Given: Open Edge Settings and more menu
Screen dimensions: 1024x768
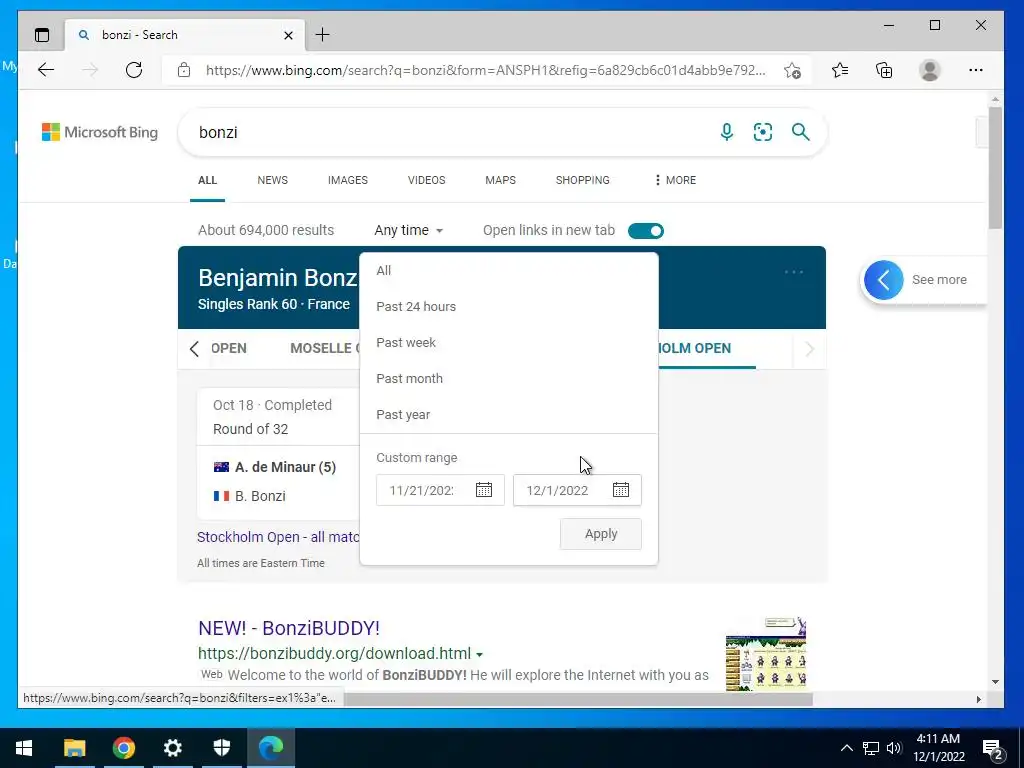Looking at the screenshot, I should [976, 70].
